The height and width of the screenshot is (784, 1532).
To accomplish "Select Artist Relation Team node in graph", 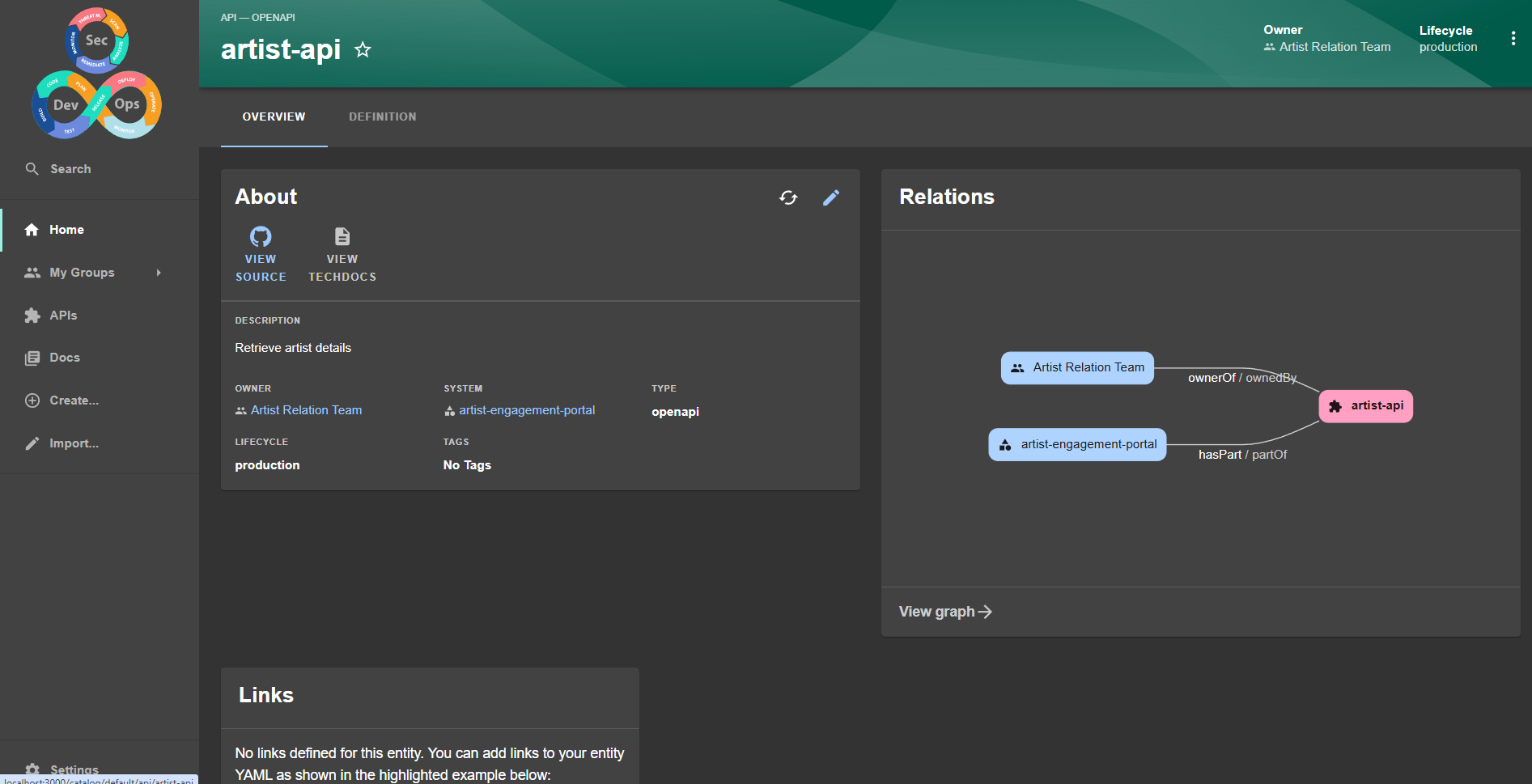I will [1077, 367].
